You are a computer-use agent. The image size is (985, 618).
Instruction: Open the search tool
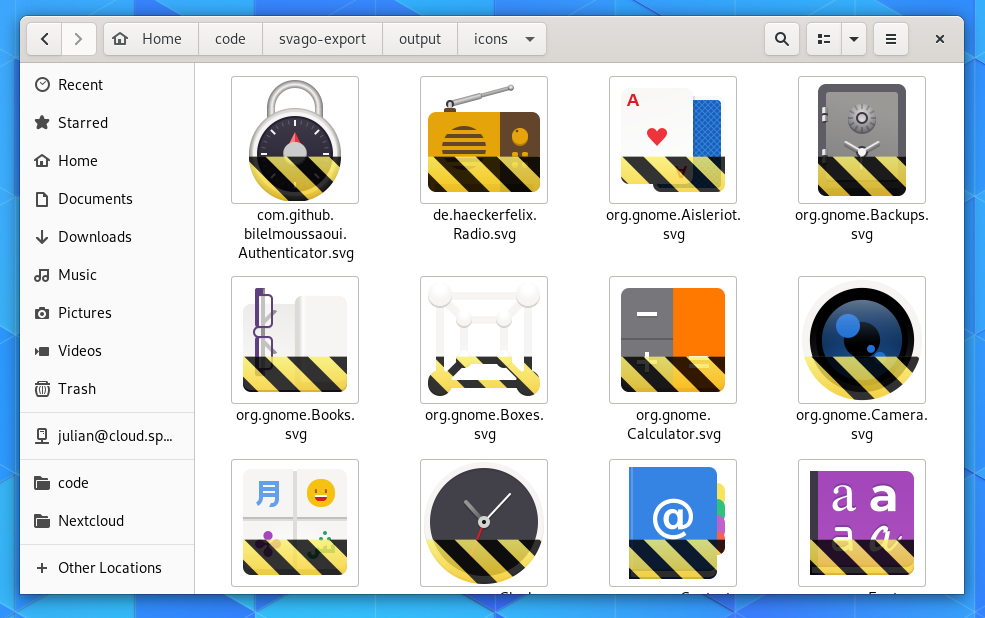[781, 39]
